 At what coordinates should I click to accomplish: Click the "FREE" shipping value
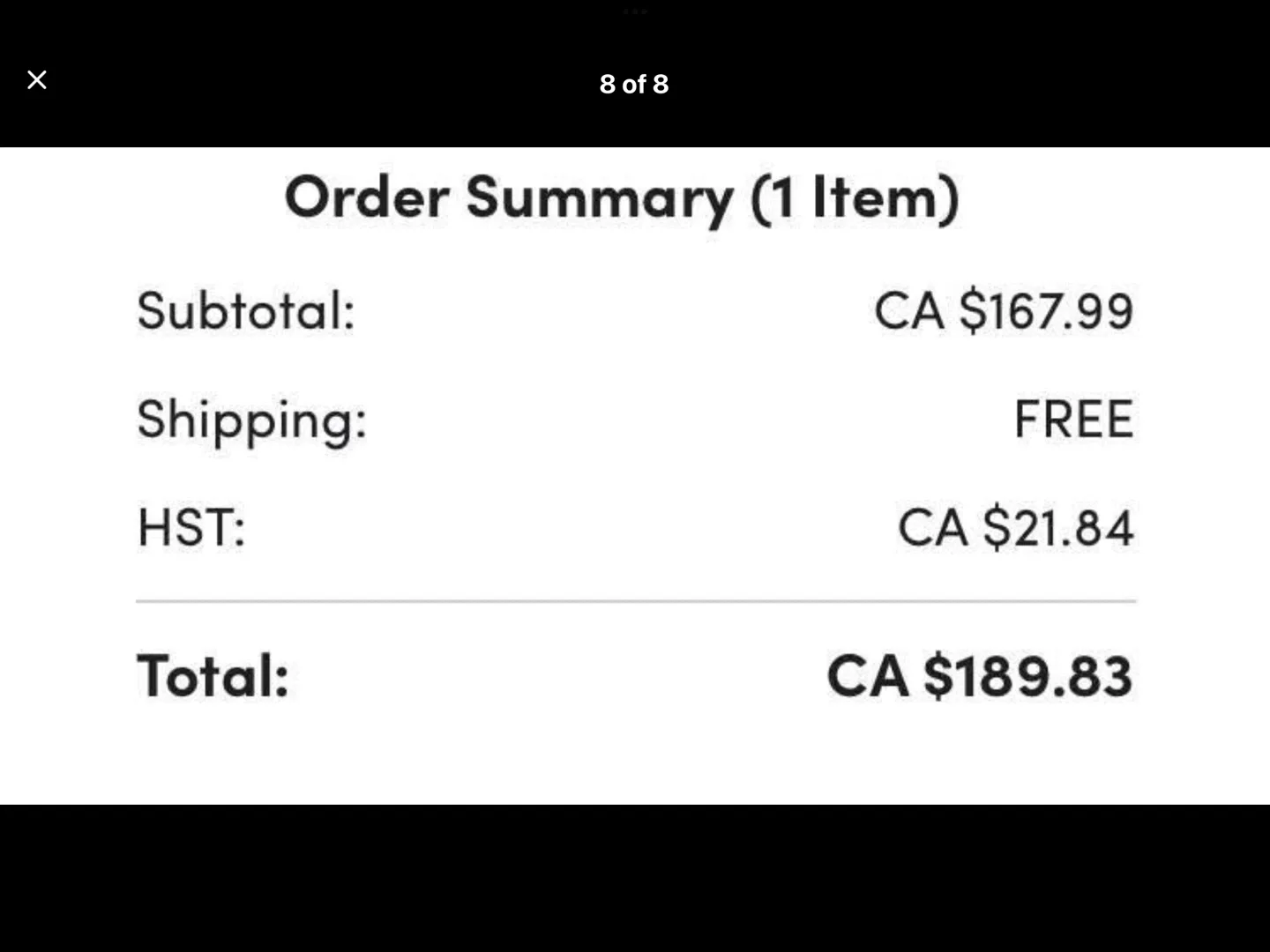tap(1073, 419)
